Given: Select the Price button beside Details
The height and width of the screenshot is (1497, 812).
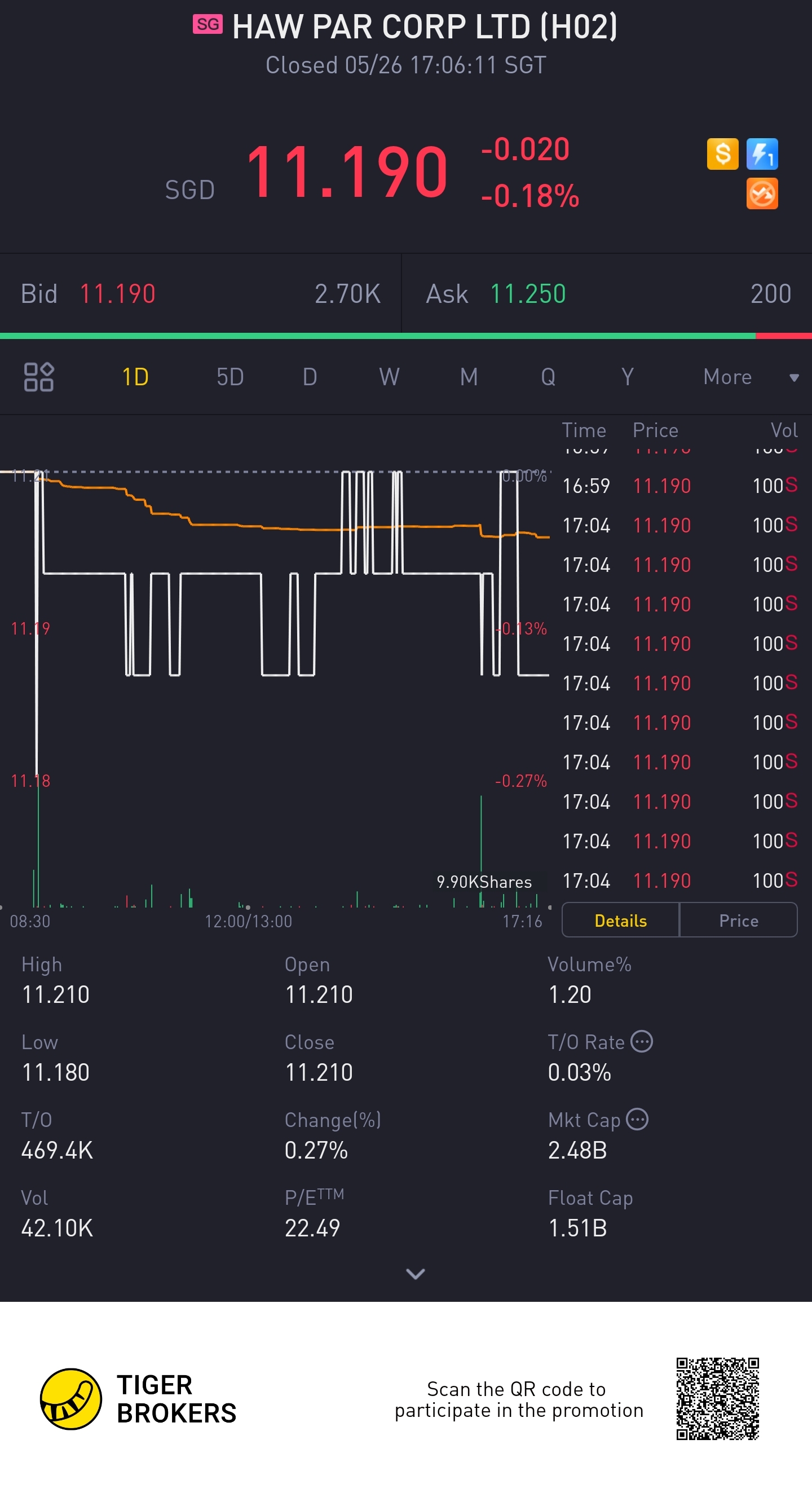Looking at the screenshot, I should click(739, 921).
